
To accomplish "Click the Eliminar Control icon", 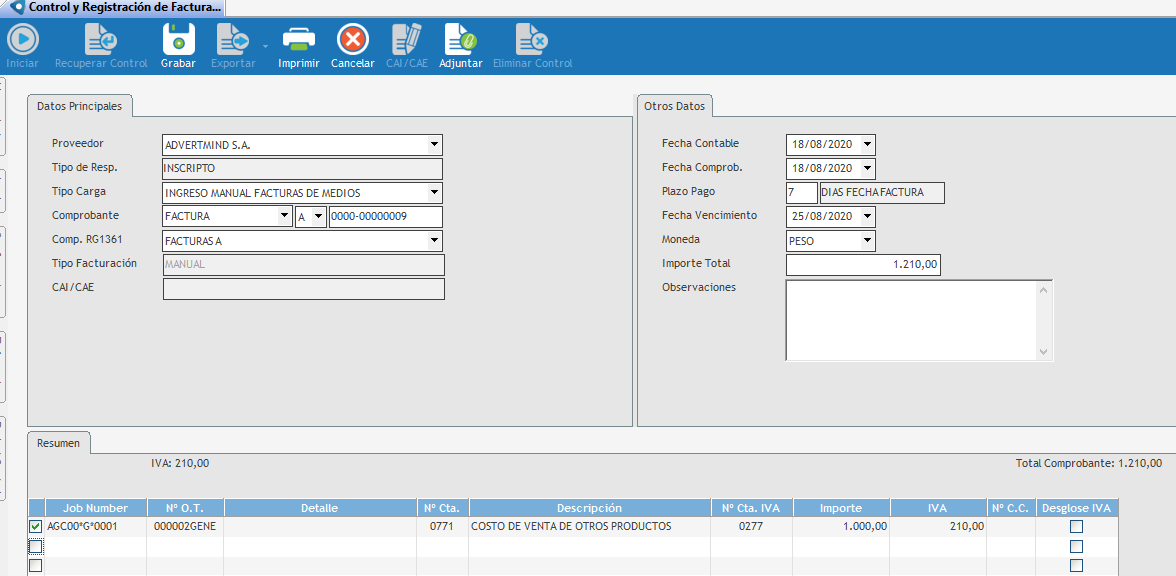I will (x=532, y=40).
